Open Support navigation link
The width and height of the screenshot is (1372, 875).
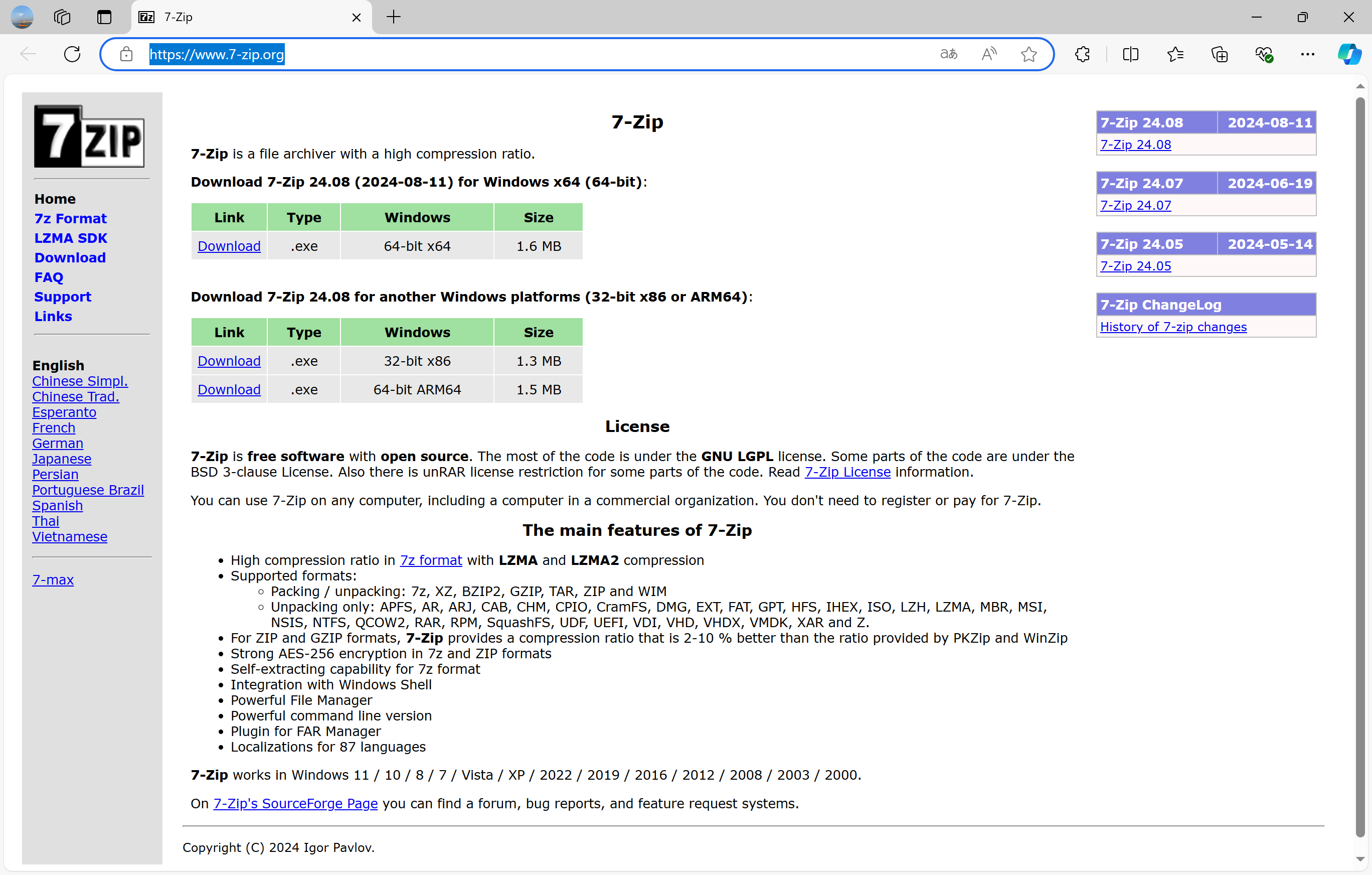63,297
